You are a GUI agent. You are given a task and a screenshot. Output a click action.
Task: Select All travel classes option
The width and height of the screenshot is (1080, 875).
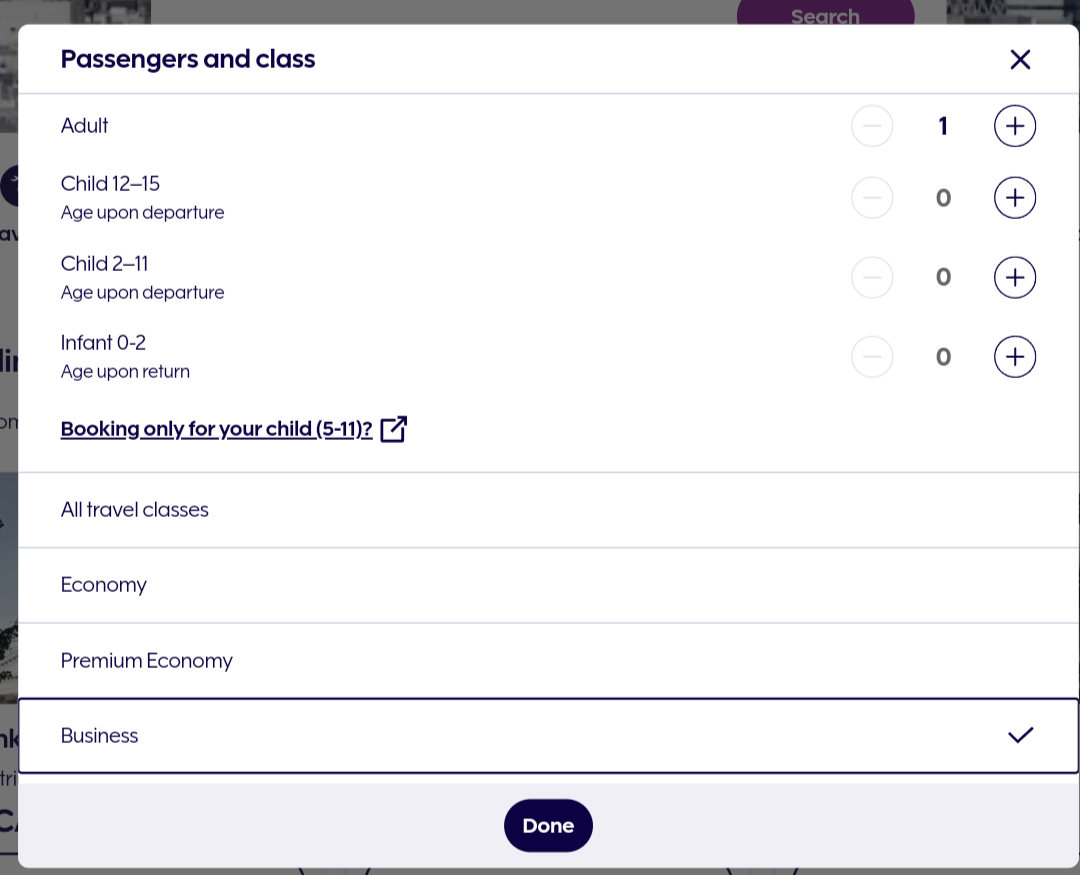click(x=135, y=510)
